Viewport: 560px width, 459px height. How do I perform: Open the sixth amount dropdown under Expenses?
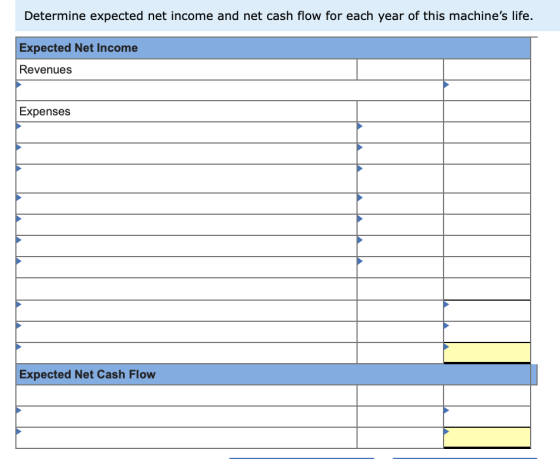[x=400, y=246]
